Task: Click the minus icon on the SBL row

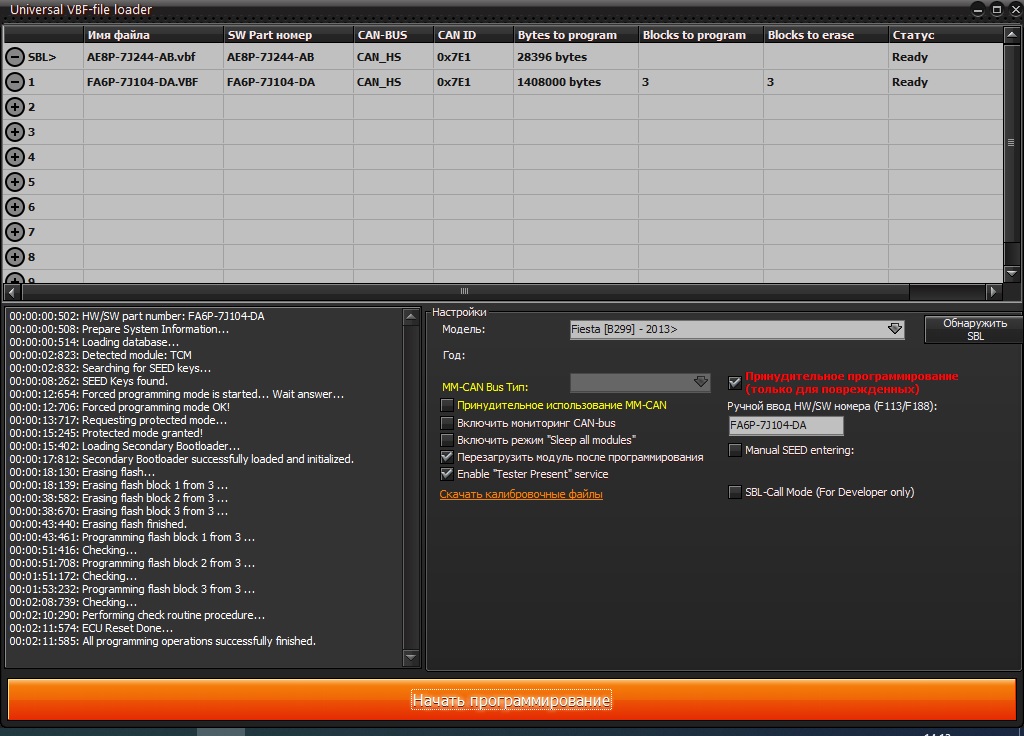Action: click(x=15, y=58)
